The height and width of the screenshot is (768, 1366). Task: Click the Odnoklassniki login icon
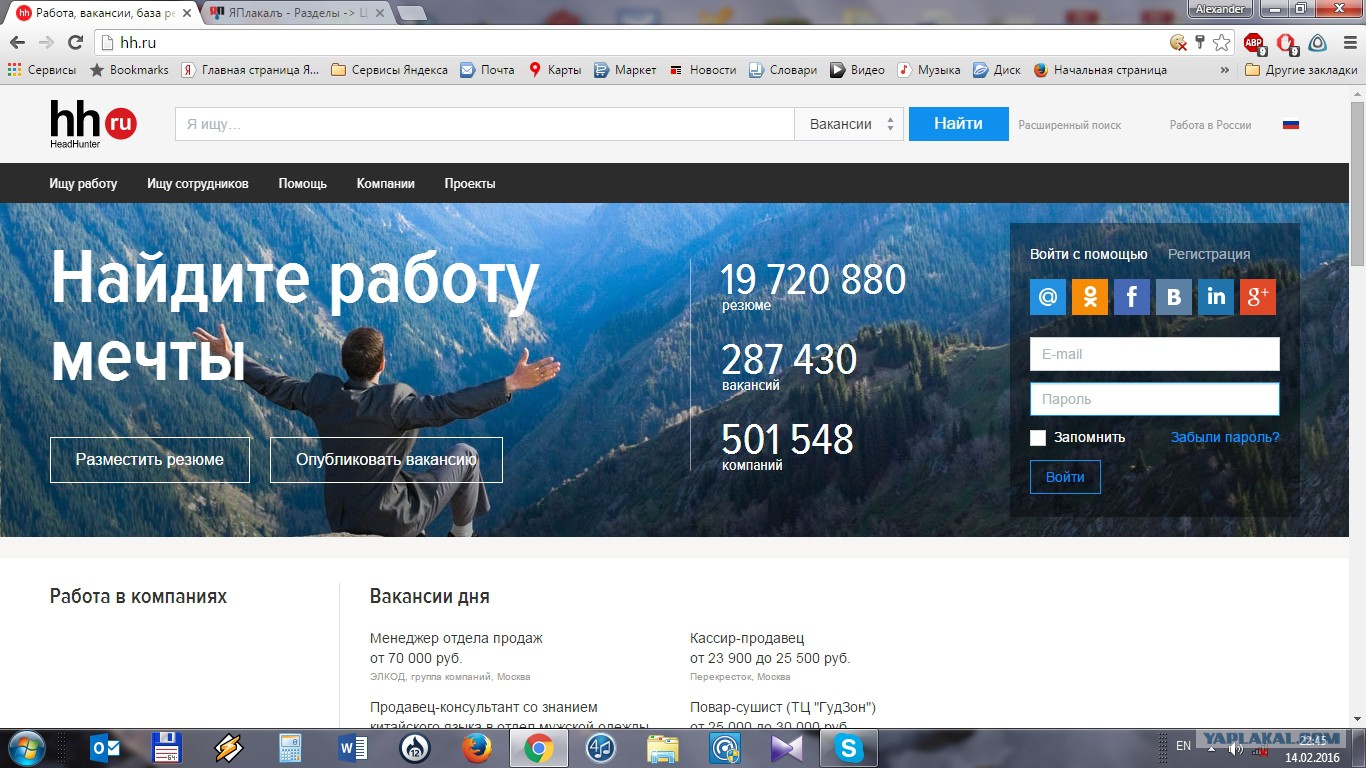1090,297
